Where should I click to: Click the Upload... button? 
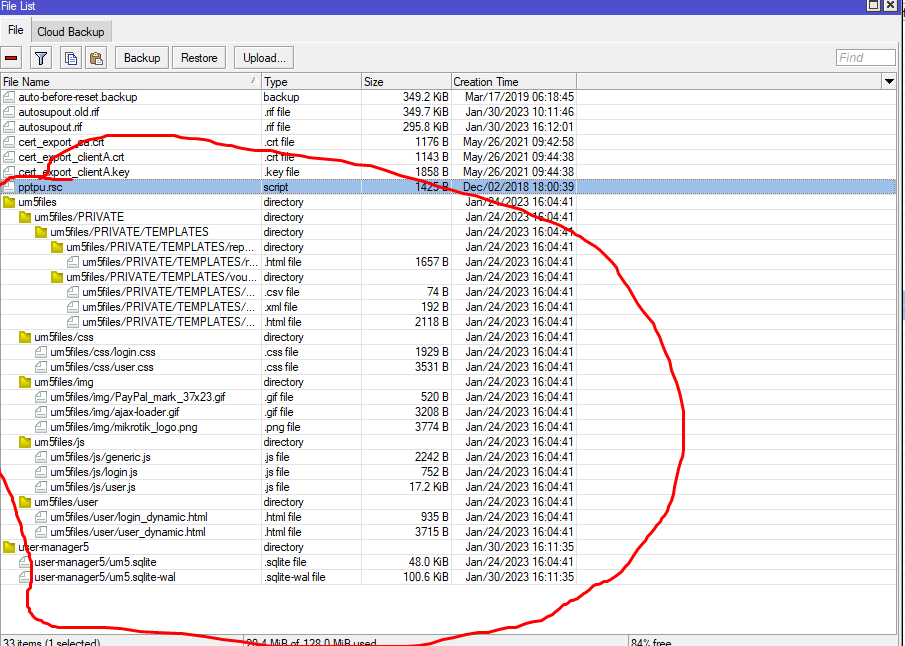264,58
